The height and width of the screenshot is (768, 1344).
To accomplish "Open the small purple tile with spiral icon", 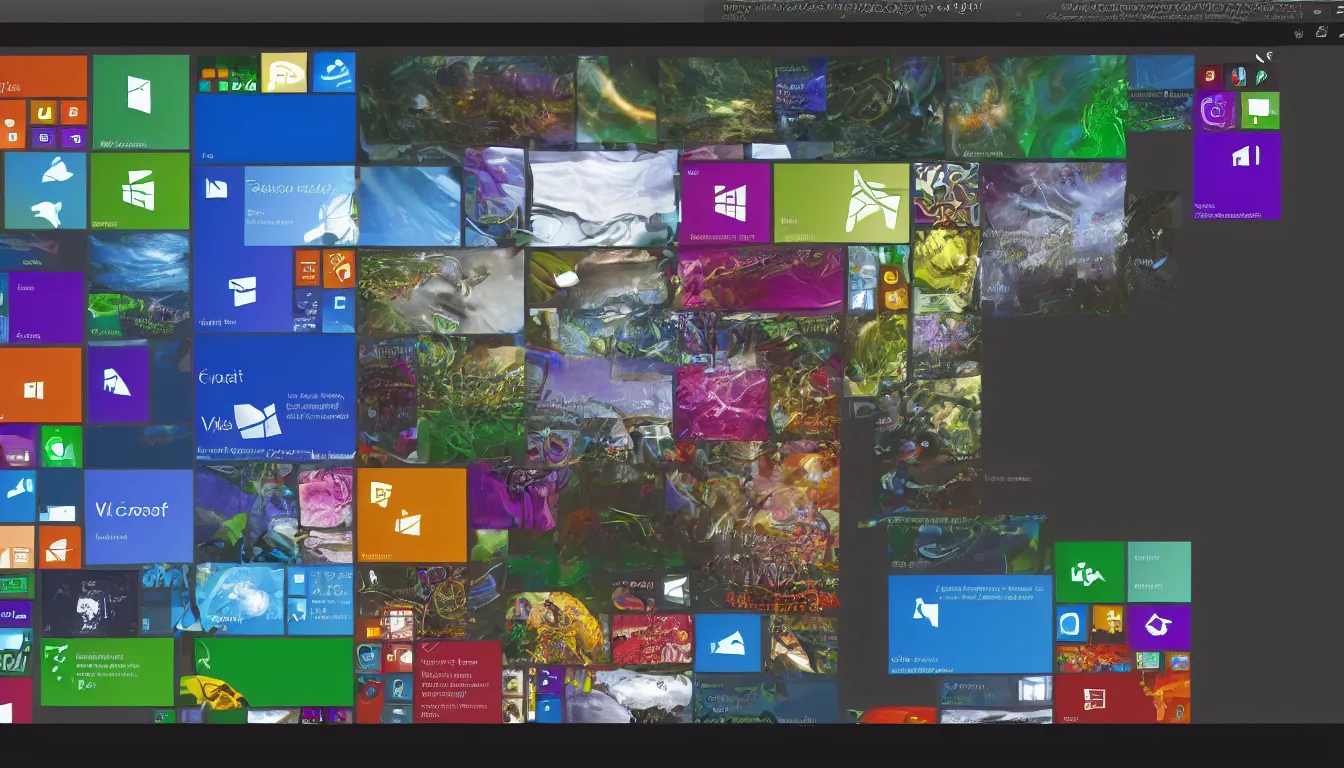I will [x=1216, y=110].
